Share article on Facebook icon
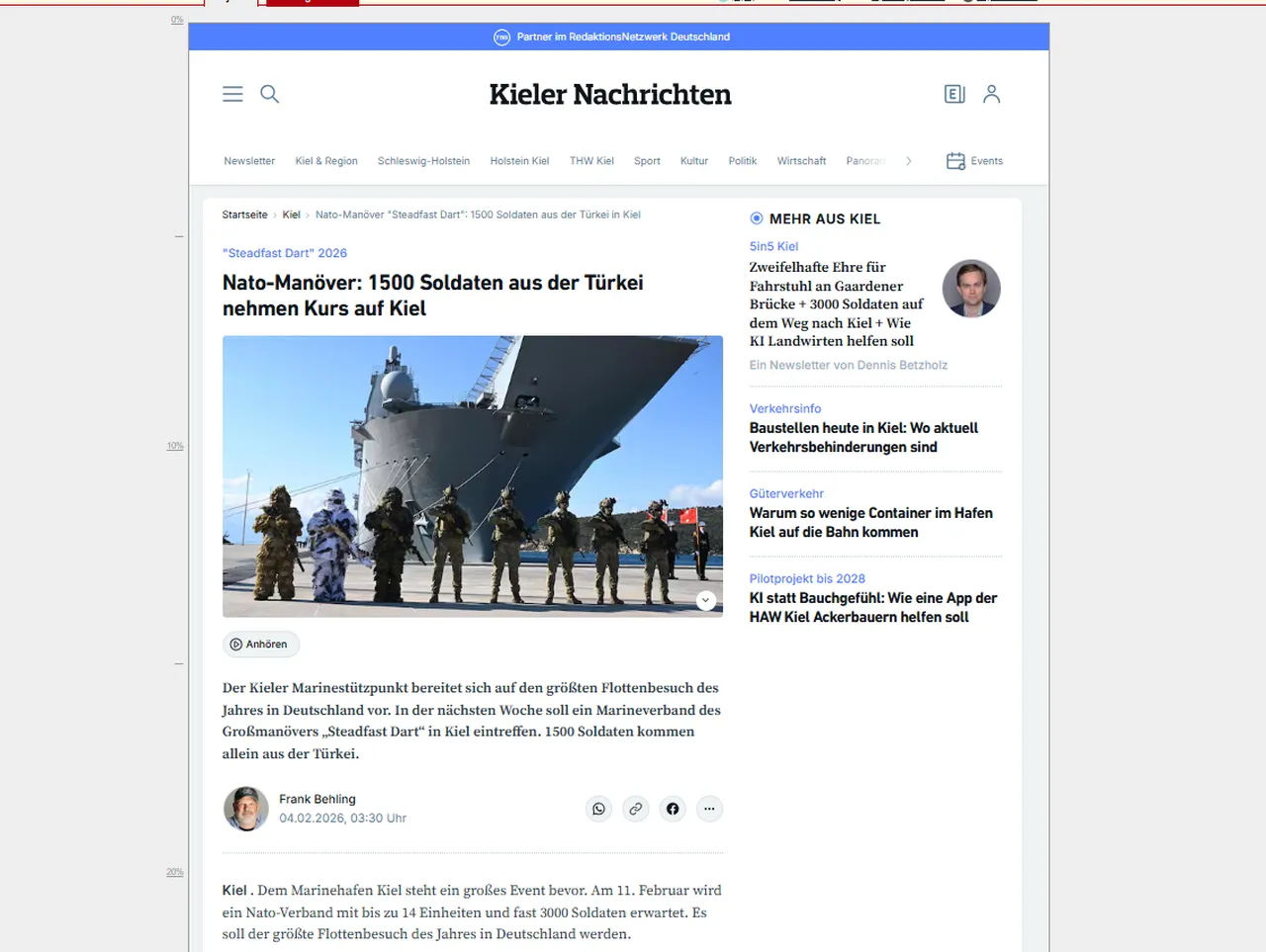The image size is (1266, 952). tap(673, 809)
